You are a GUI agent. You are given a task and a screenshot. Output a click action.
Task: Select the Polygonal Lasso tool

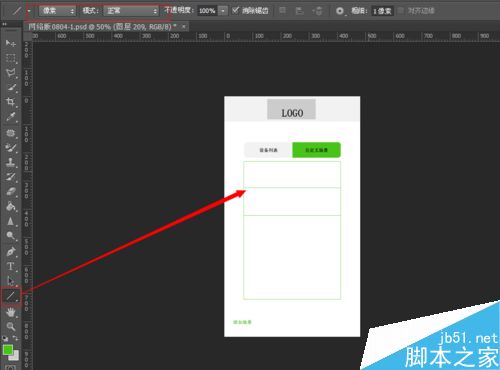tap(11, 73)
